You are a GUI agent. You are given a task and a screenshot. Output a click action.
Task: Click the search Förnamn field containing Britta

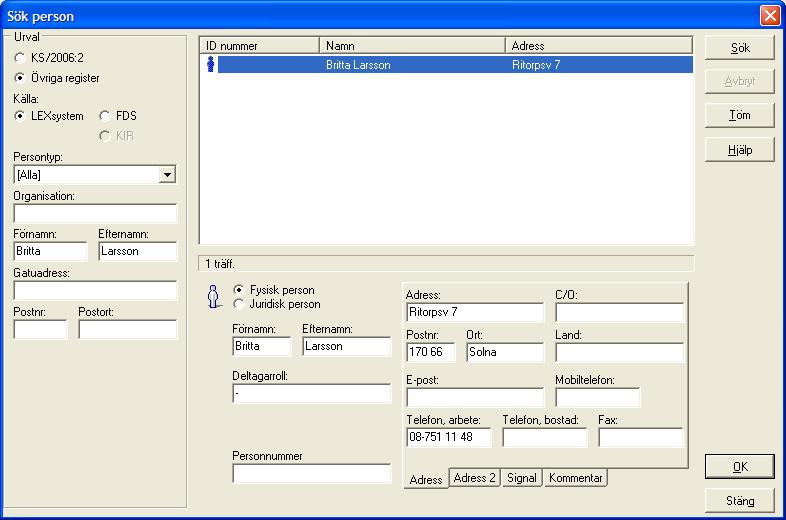pos(50,251)
